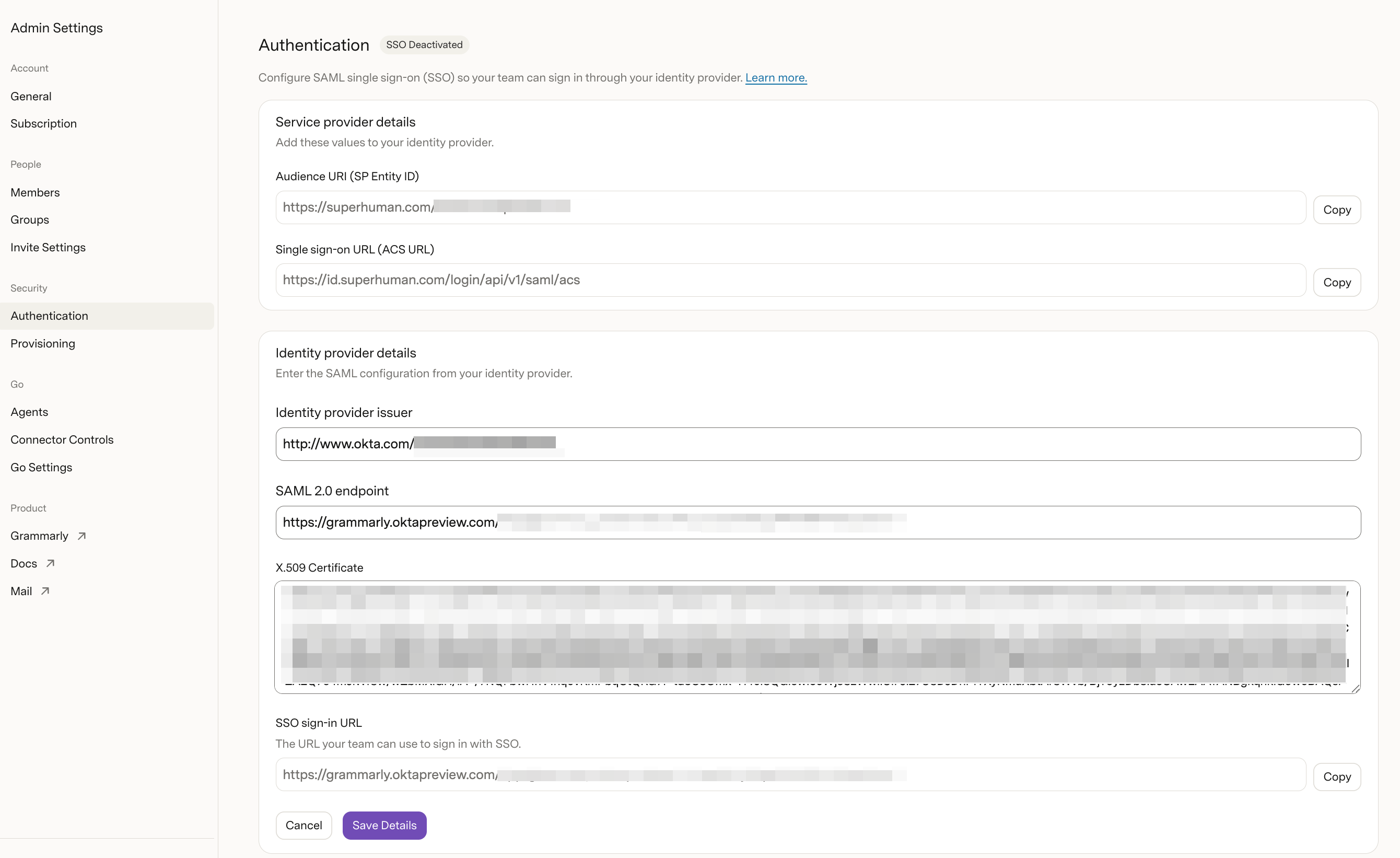
Task: Click the Service provider details heading
Action: pos(345,122)
